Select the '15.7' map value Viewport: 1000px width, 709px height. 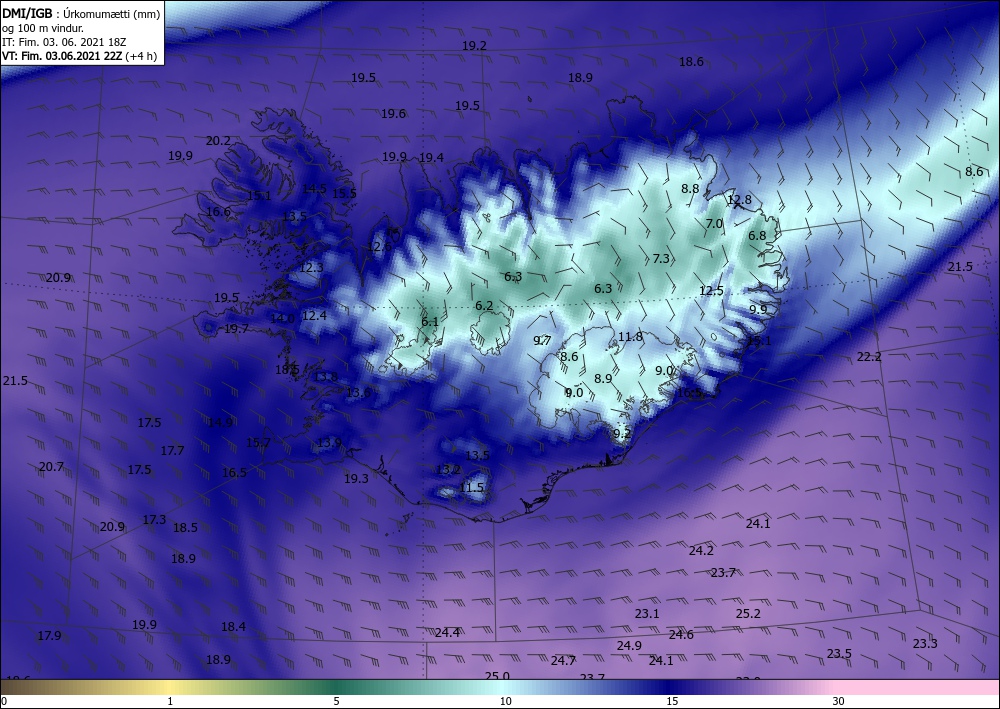click(x=258, y=443)
